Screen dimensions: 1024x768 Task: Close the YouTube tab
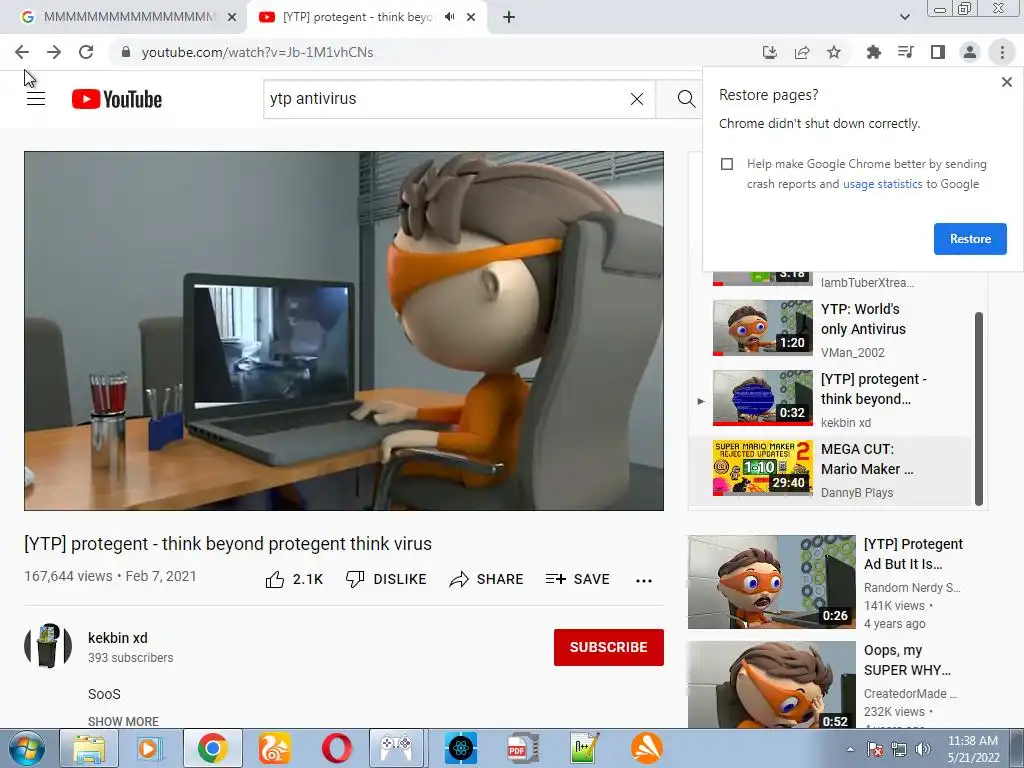click(x=471, y=17)
